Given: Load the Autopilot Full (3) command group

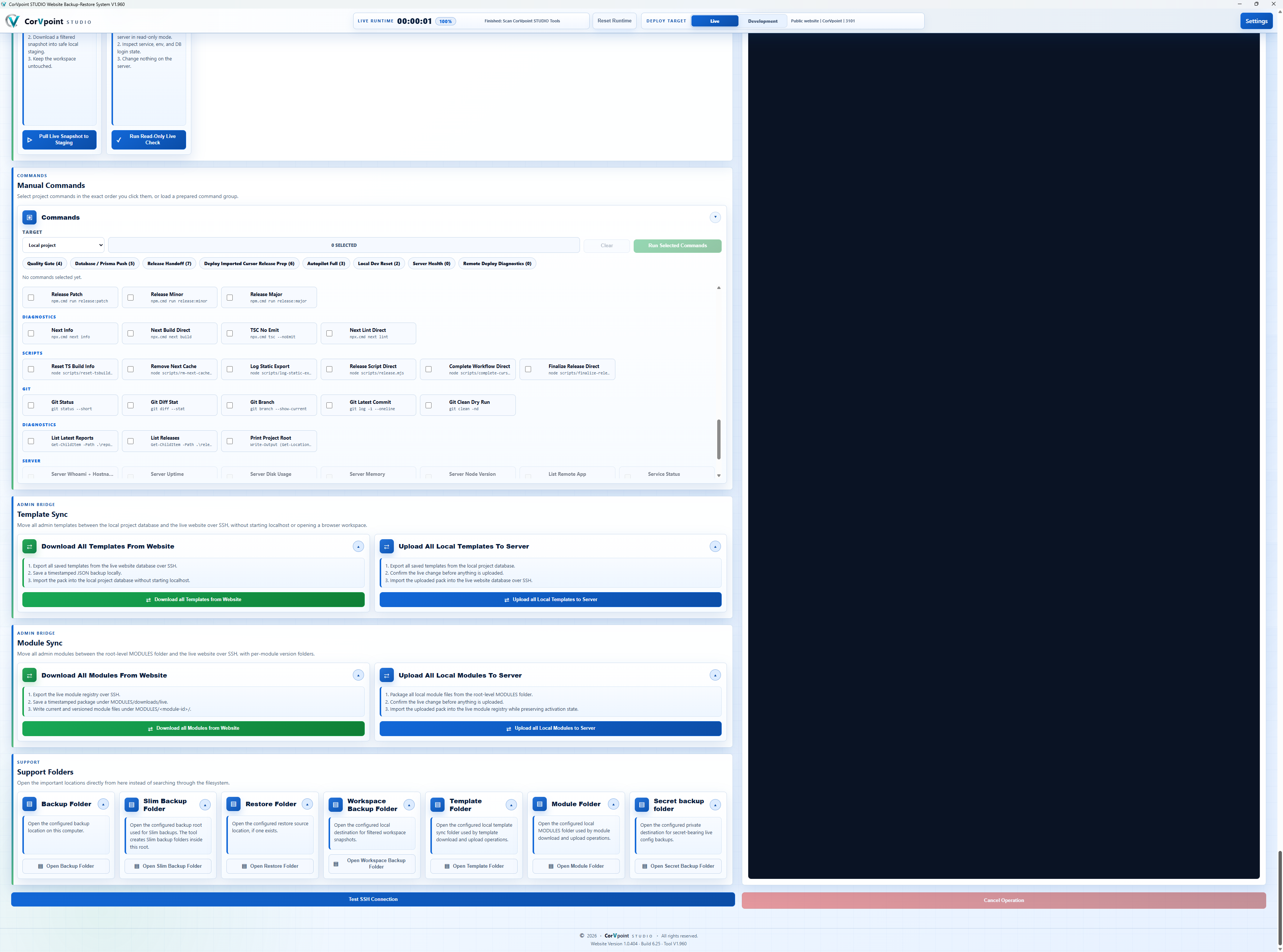Looking at the screenshot, I should (326, 263).
